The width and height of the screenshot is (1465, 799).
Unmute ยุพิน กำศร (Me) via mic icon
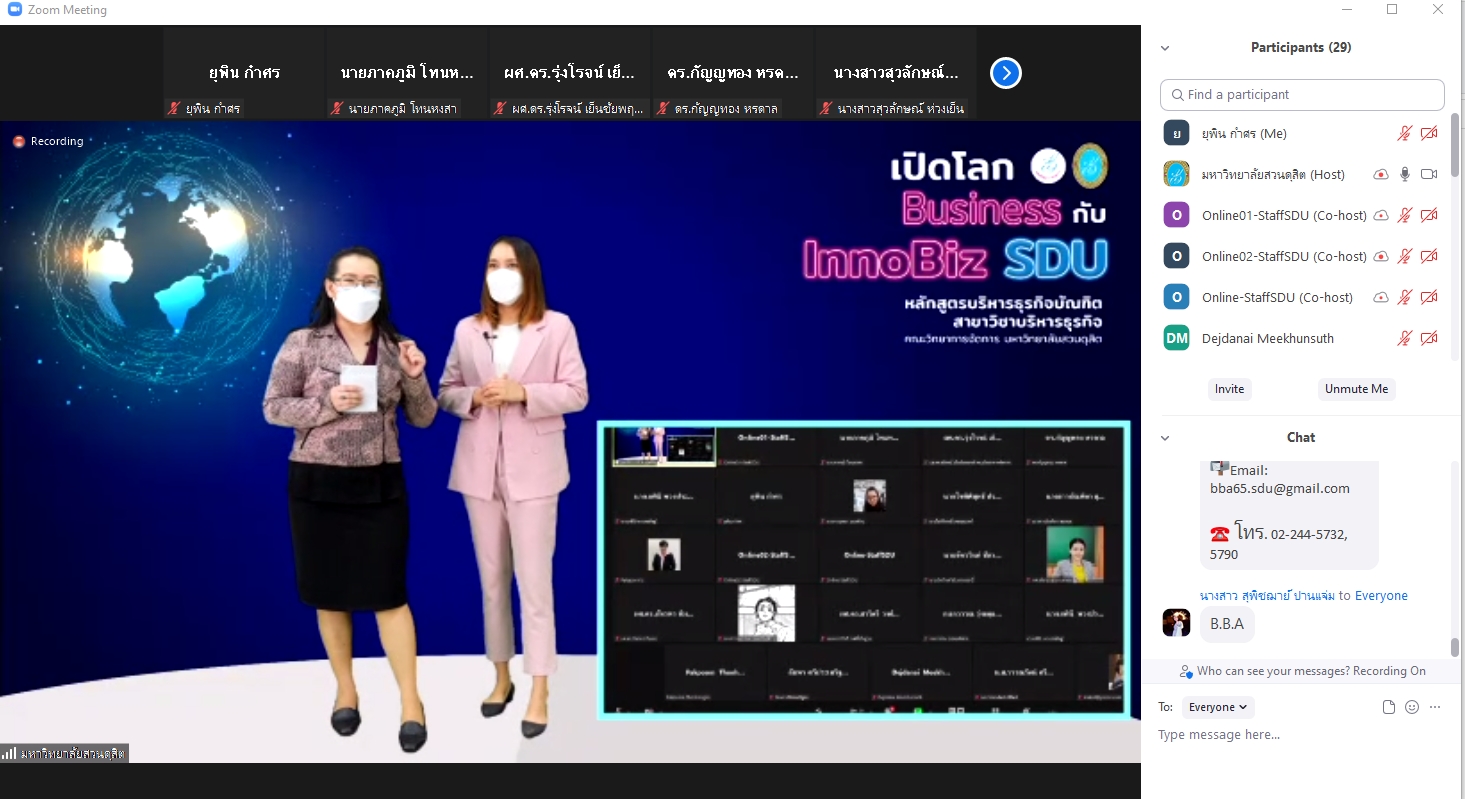pos(1405,132)
